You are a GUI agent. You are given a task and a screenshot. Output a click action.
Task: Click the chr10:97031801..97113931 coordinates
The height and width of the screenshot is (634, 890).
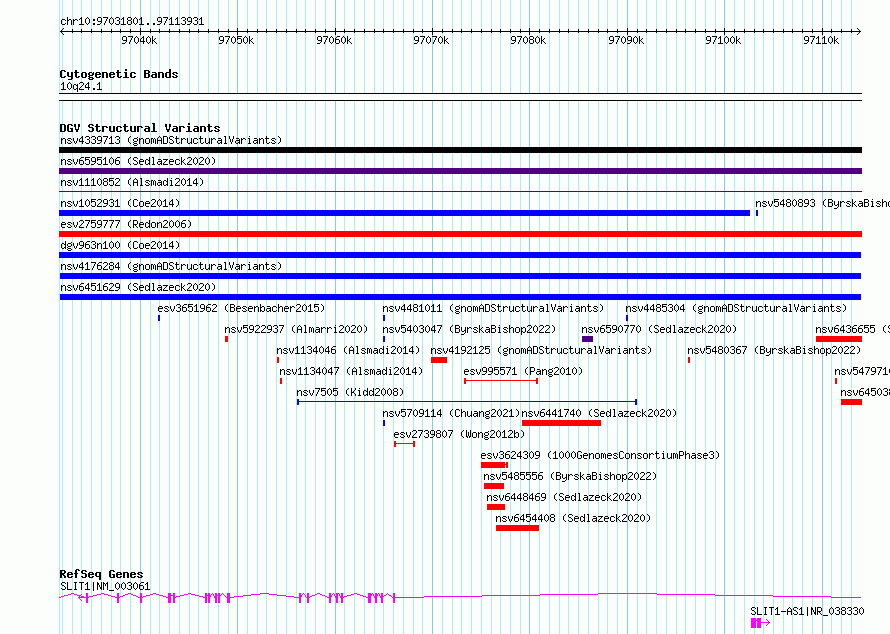(x=132, y=21)
